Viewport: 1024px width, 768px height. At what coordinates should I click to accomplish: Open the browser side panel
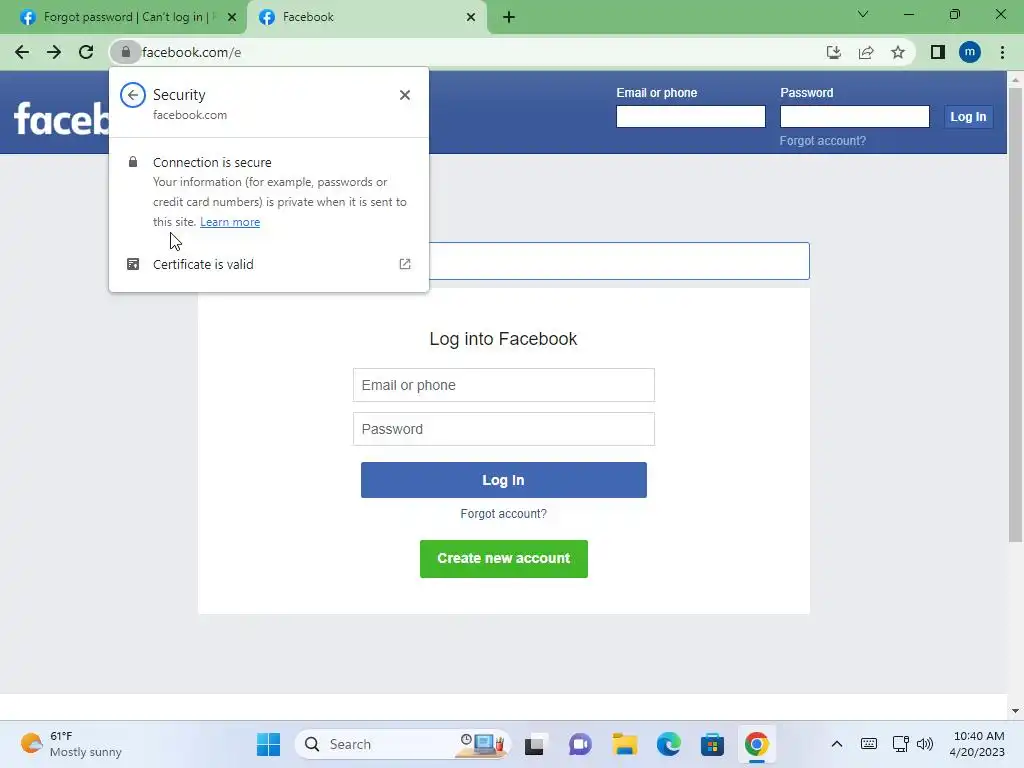938,52
